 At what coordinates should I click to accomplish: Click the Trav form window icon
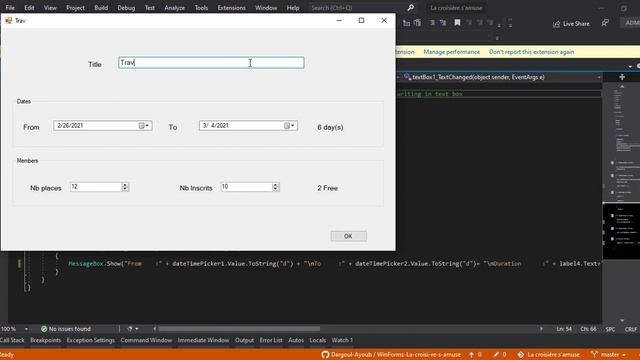[9, 20]
